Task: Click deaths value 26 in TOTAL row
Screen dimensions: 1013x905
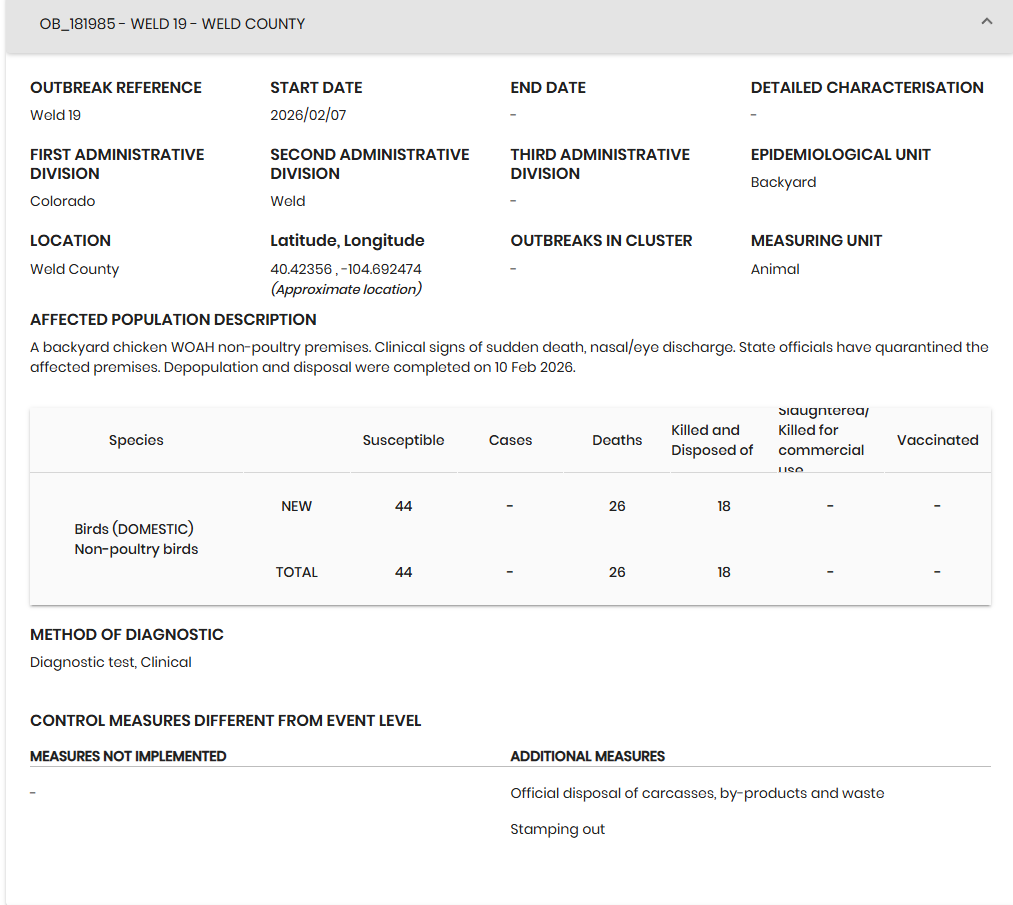Action: click(x=617, y=572)
